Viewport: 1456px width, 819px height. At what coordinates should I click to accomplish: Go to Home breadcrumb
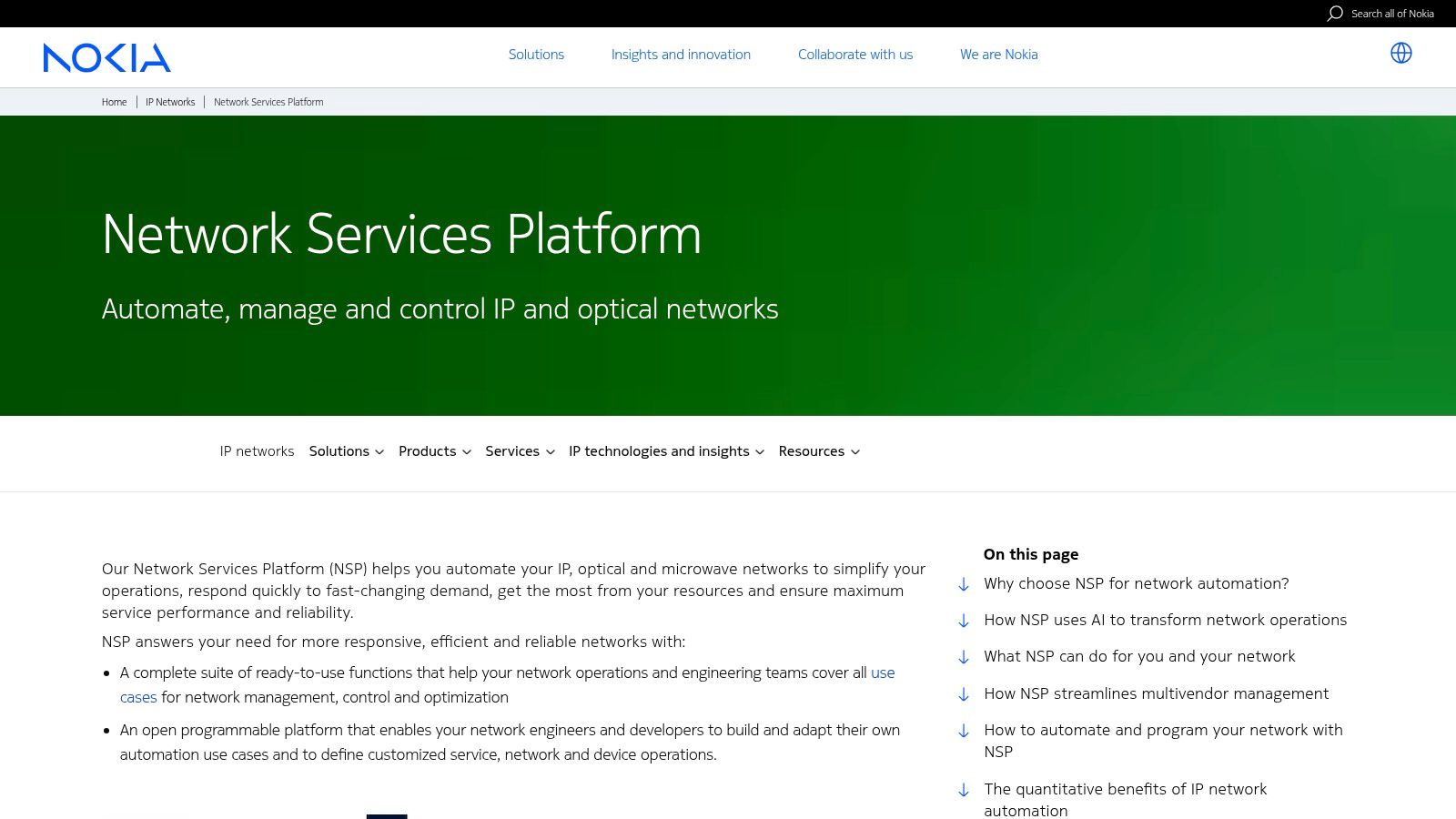pos(114,102)
